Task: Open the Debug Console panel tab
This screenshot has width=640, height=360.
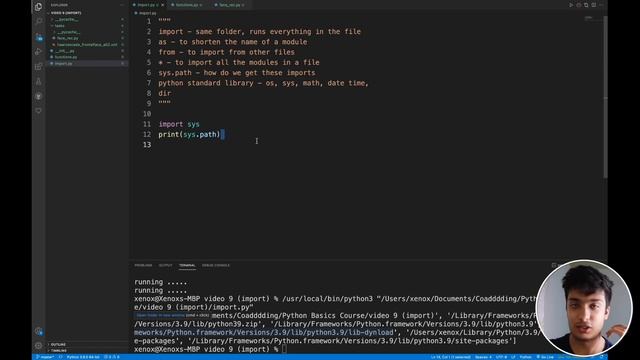Action: click(216, 265)
